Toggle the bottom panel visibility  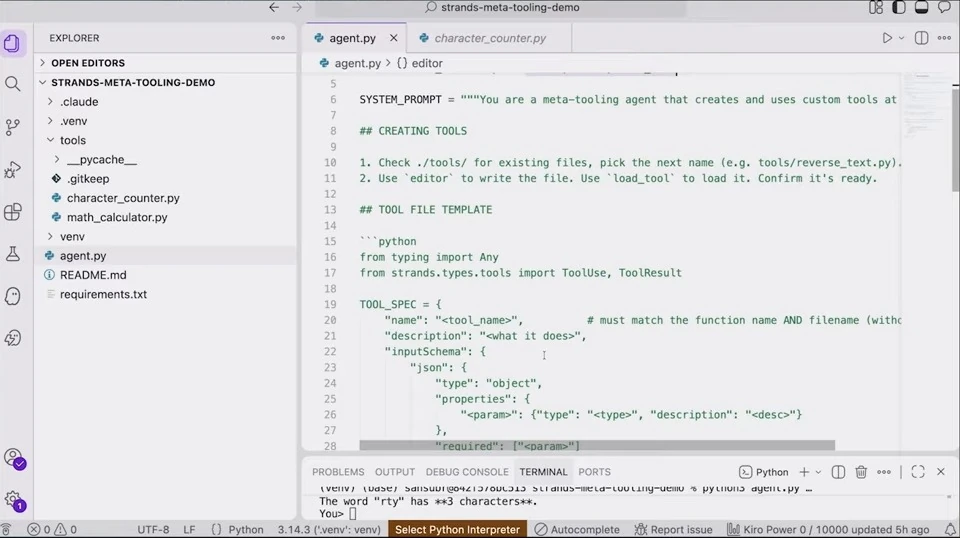[x=921, y=7]
